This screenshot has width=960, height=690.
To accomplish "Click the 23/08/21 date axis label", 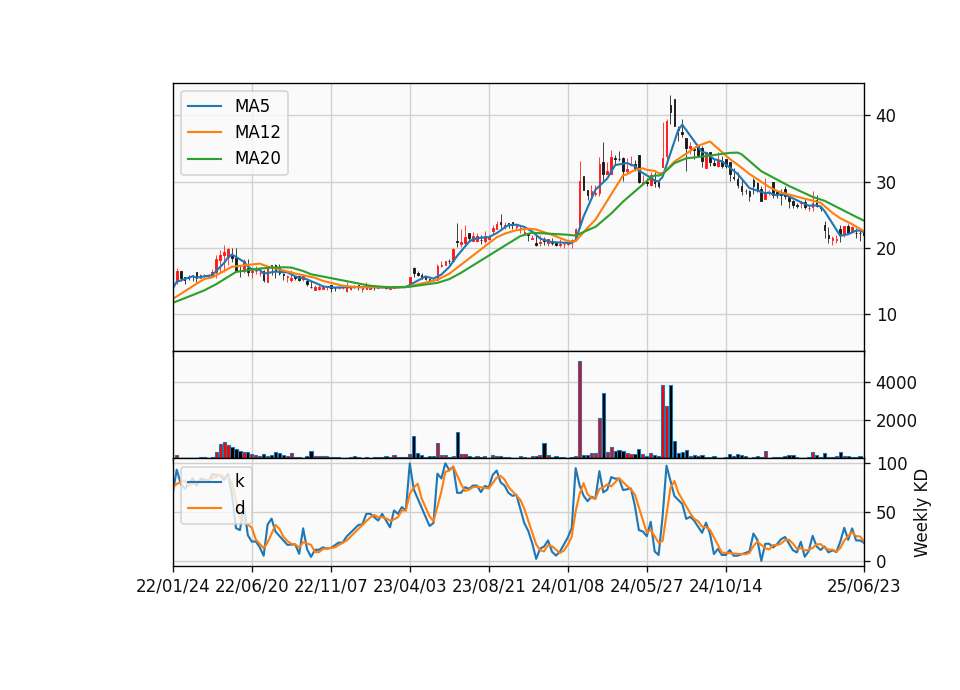I will pos(489,587).
